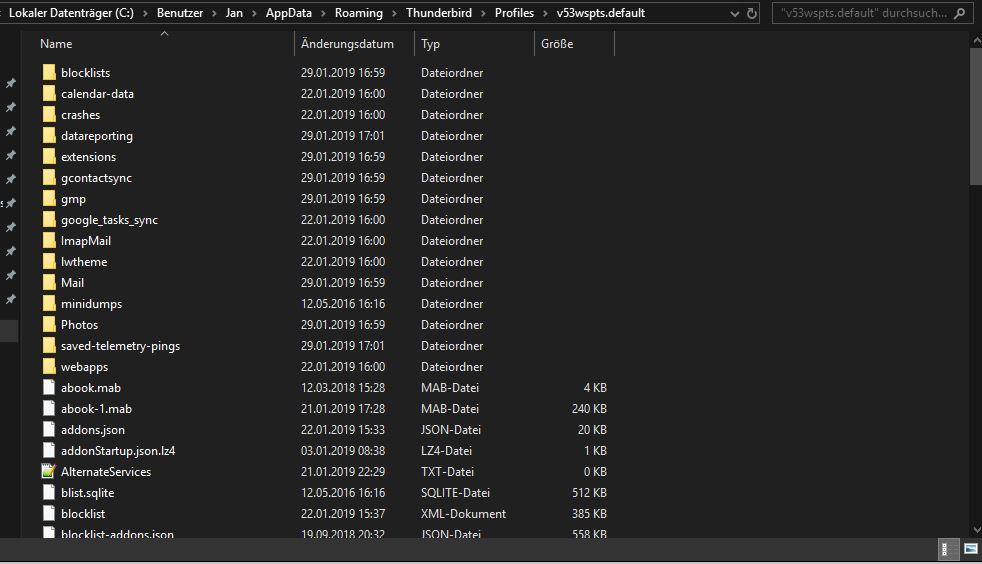Switch to large thumbnails view
The image size is (982, 564).
[969, 549]
